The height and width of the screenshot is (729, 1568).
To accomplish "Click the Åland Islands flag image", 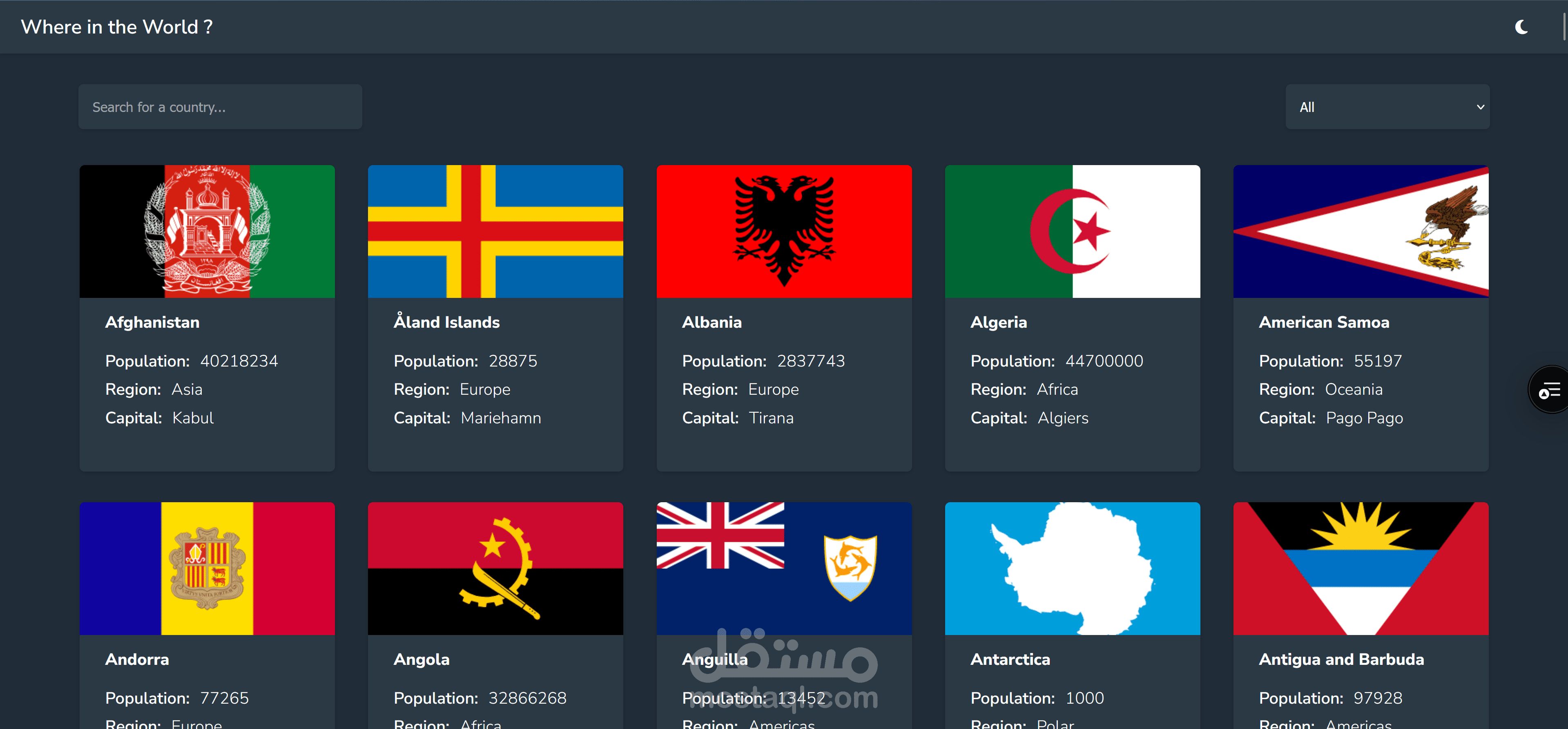I will click(495, 231).
